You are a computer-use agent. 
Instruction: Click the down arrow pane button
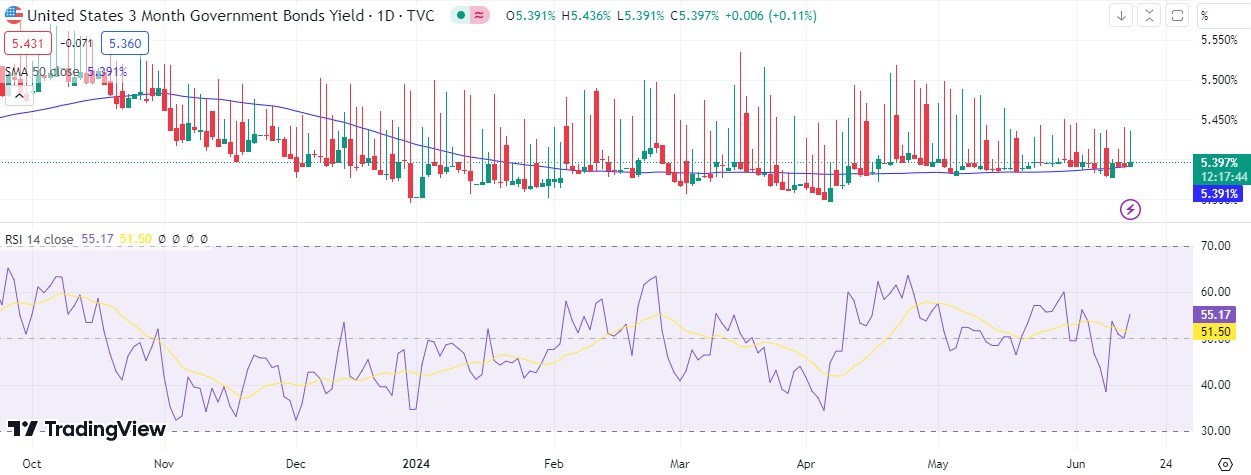click(1121, 15)
